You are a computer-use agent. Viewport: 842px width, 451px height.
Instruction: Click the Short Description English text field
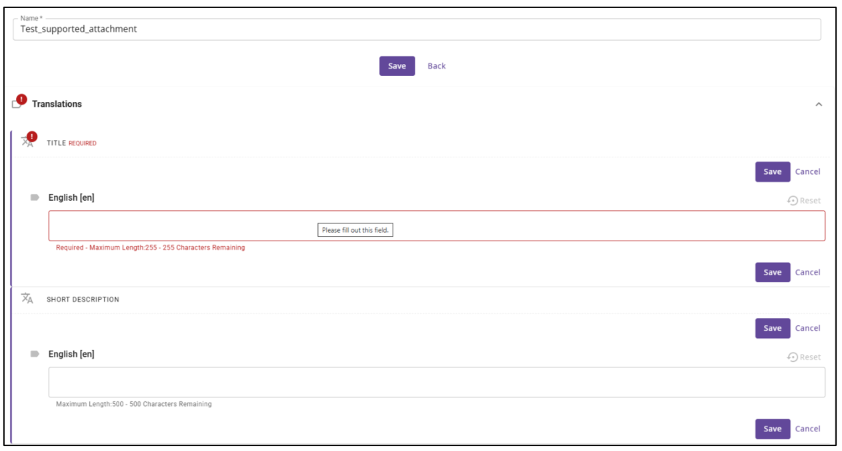coord(437,382)
